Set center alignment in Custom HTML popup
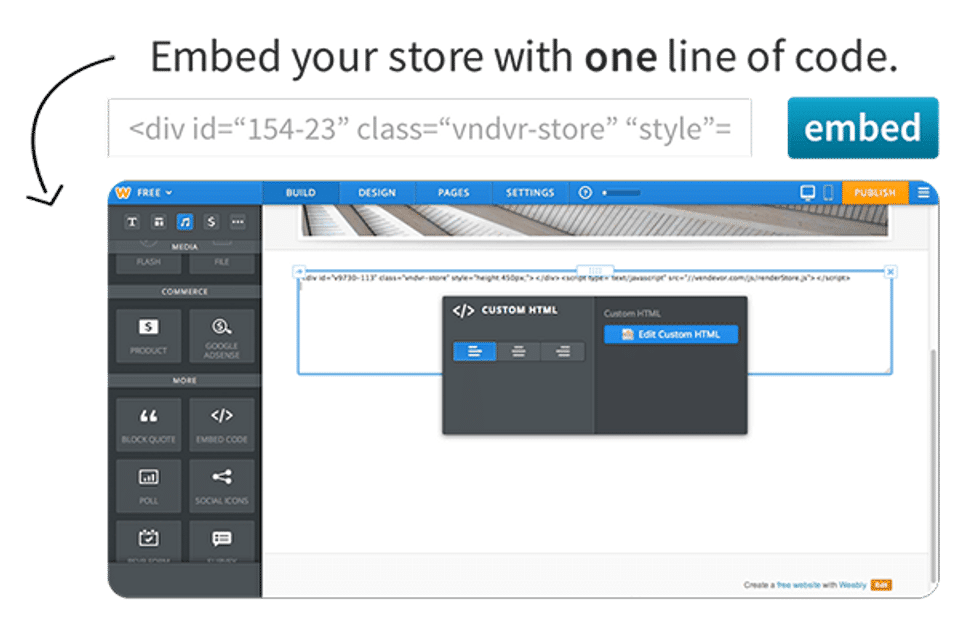This screenshot has width=960, height=624. pos(519,351)
